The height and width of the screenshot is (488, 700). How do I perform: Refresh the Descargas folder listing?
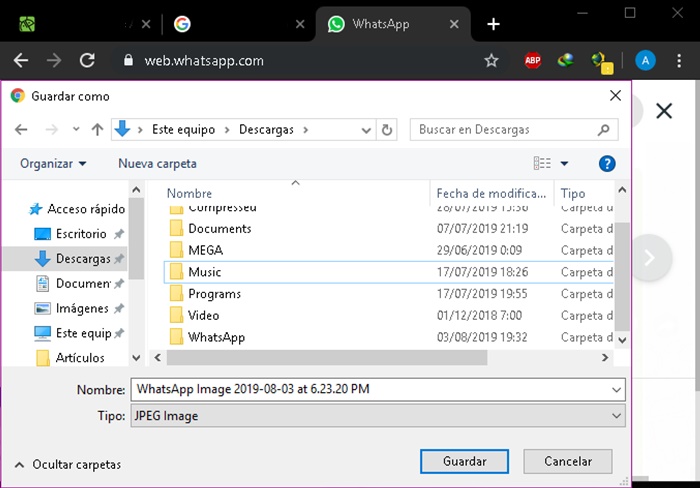[x=387, y=130]
